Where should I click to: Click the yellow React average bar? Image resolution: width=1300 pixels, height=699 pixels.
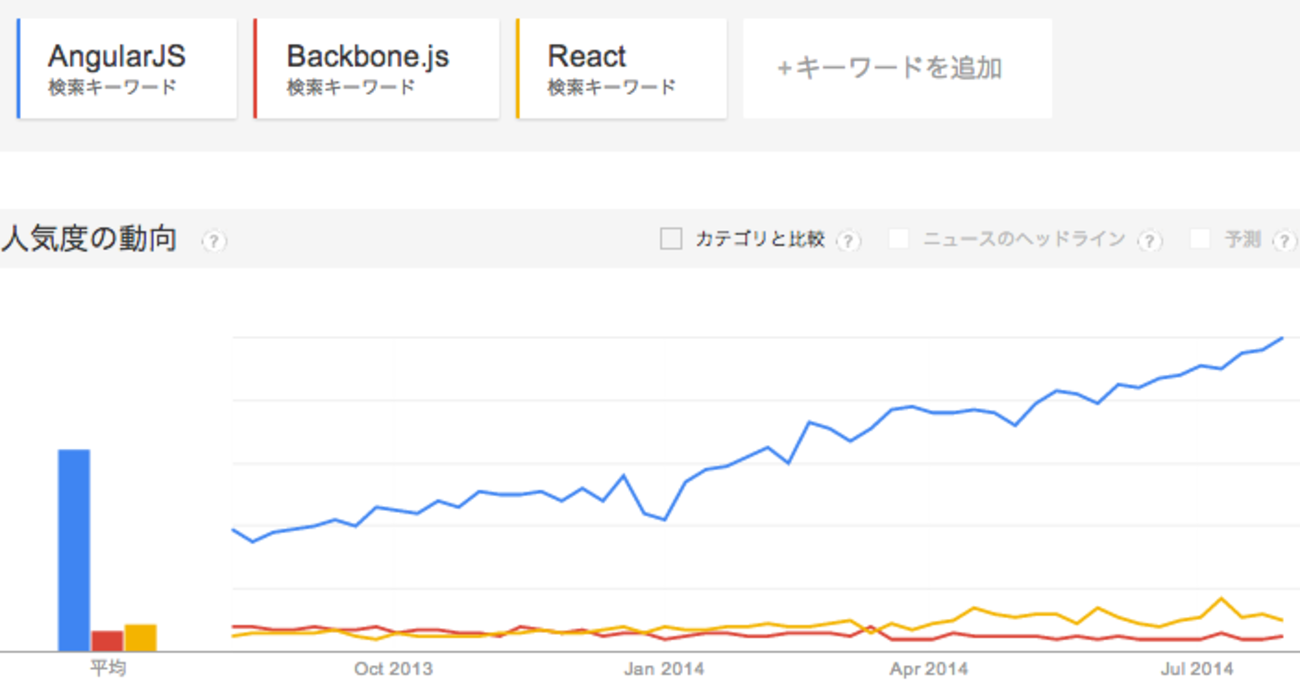tap(141, 637)
